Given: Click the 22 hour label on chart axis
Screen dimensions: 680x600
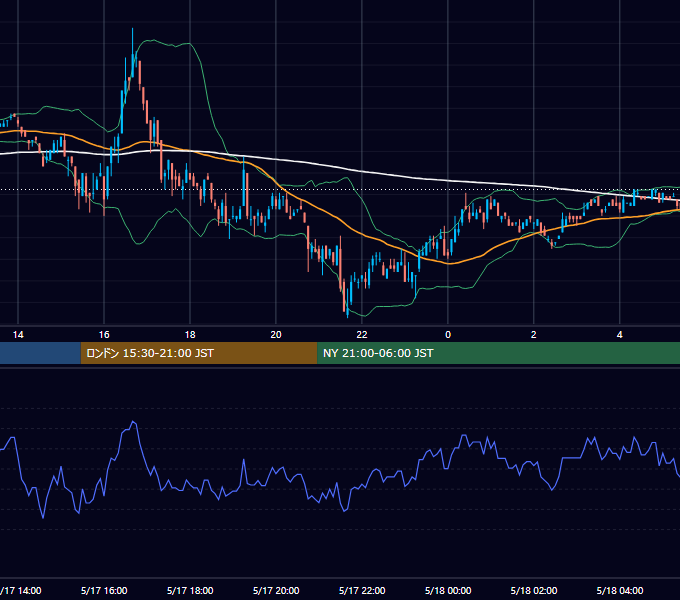Looking at the screenshot, I should point(362,335).
